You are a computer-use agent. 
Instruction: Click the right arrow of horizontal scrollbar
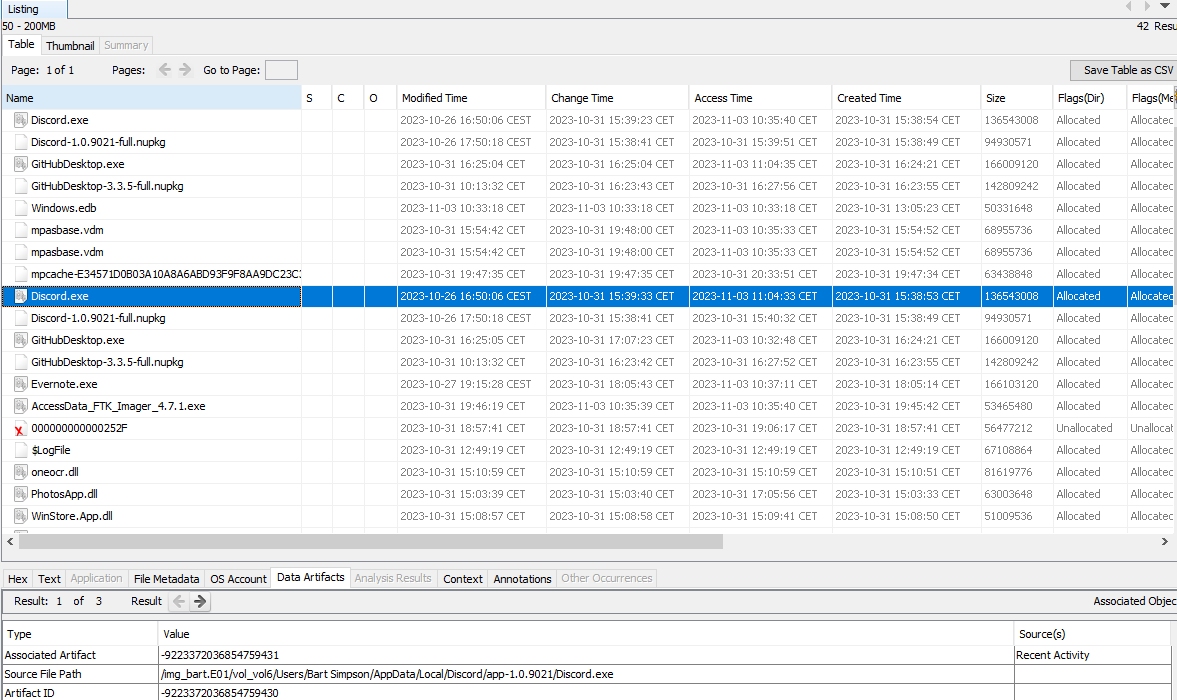[1164, 541]
